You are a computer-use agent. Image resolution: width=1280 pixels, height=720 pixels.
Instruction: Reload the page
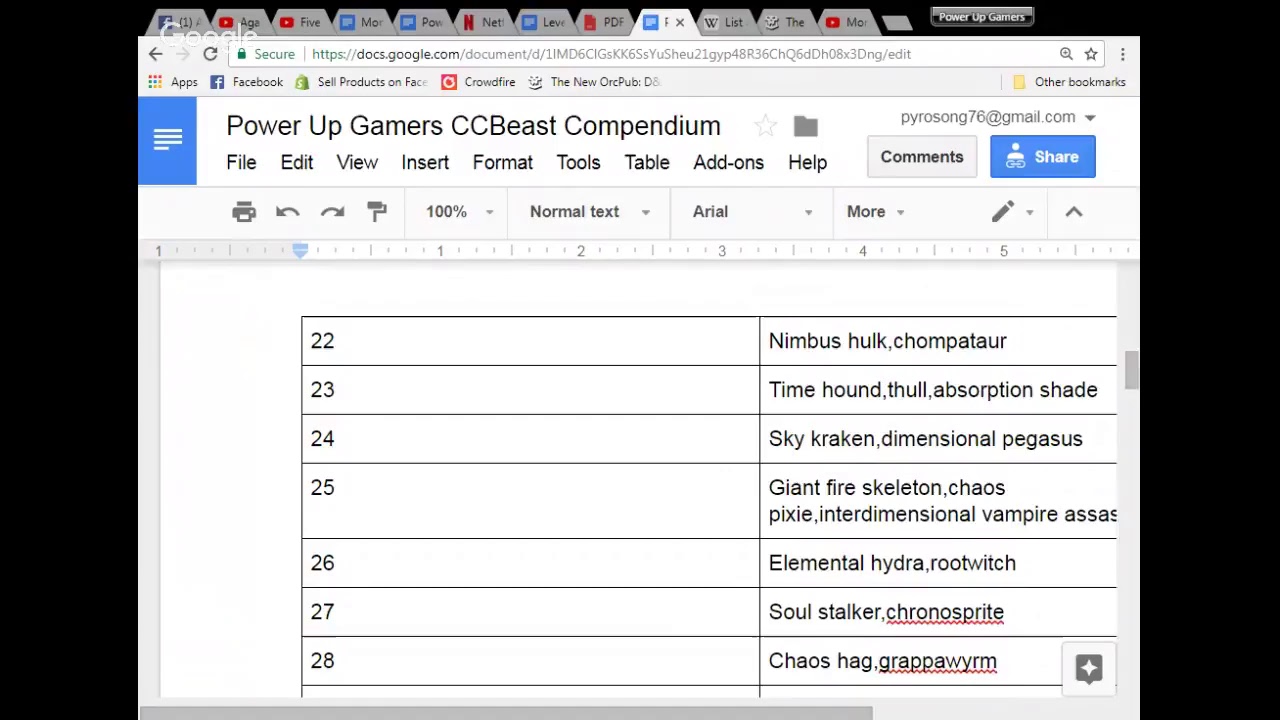tap(210, 54)
